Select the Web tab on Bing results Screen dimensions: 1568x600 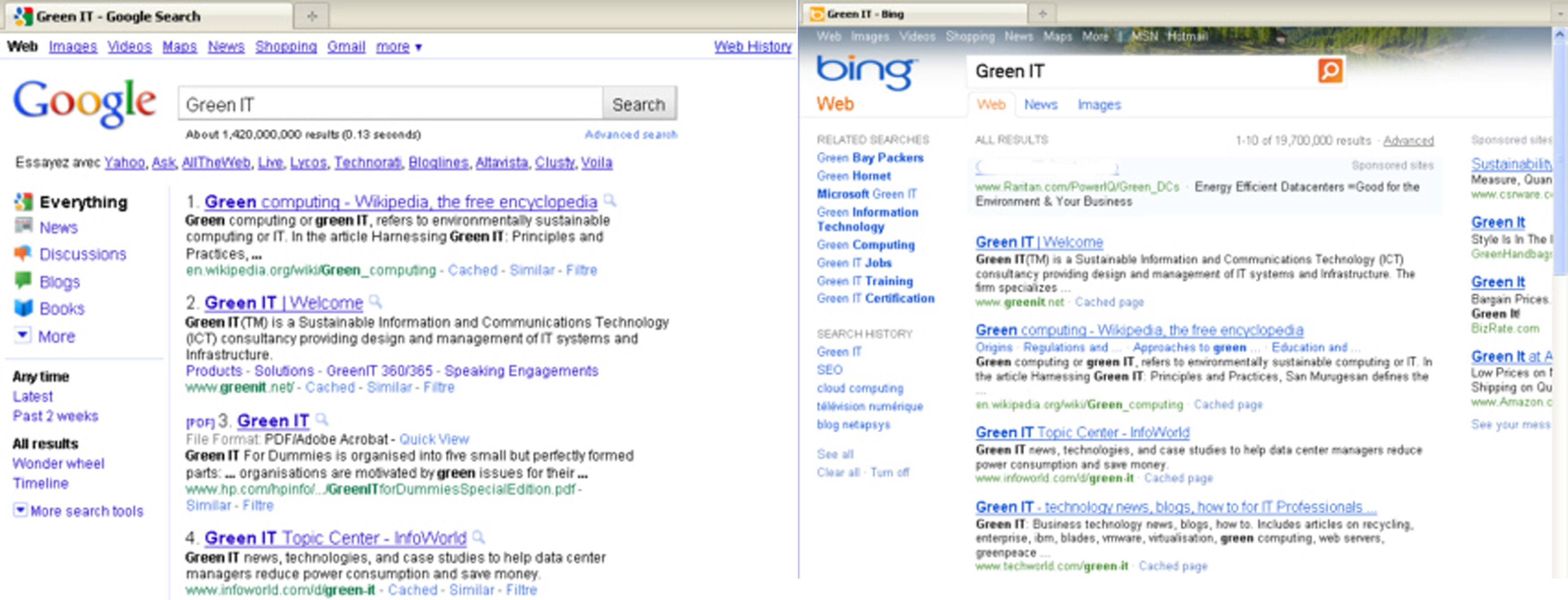991,105
